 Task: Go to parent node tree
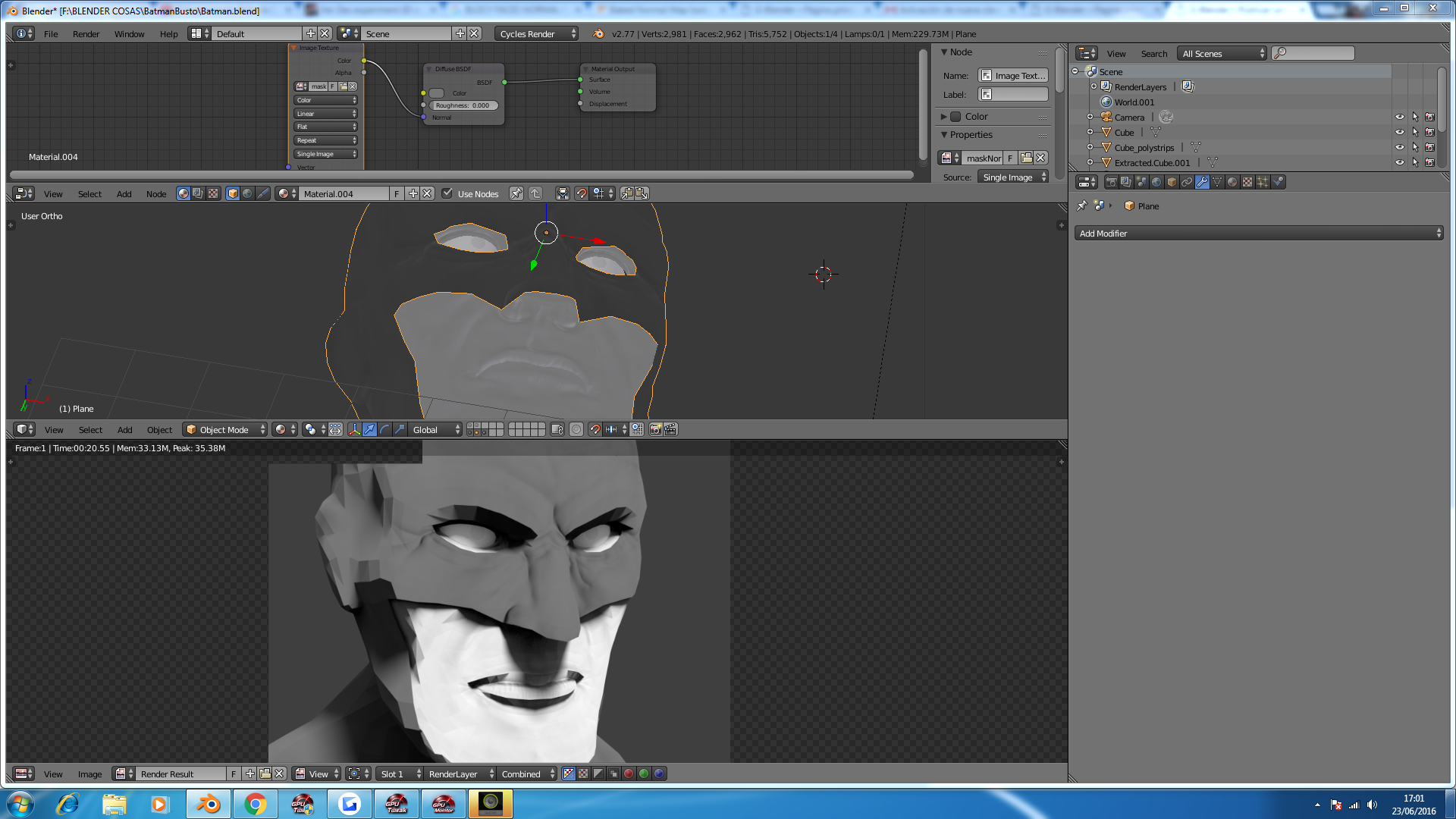click(535, 193)
